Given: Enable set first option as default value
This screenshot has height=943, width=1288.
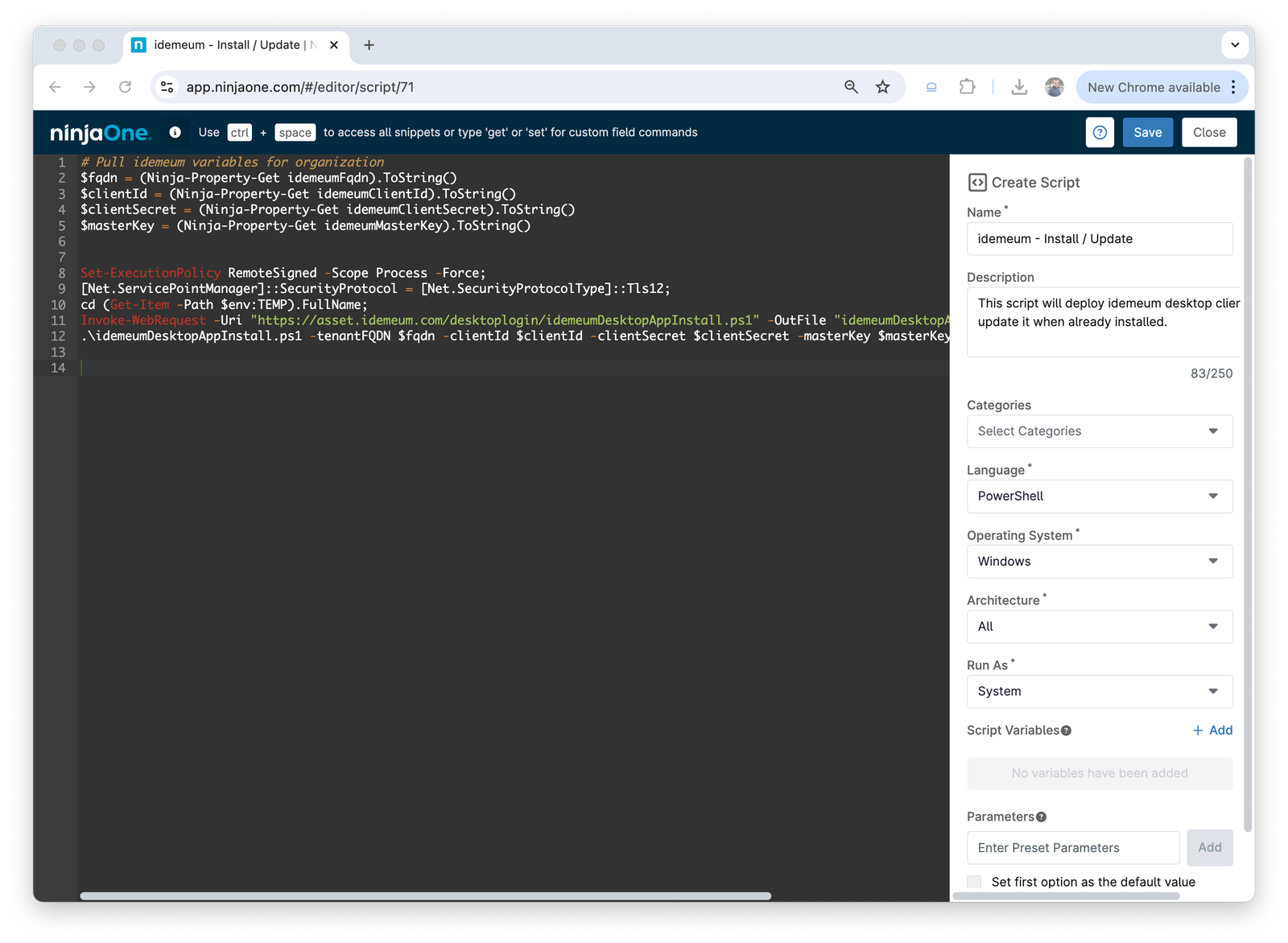Looking at the screenshot, I should coord(975,882).
